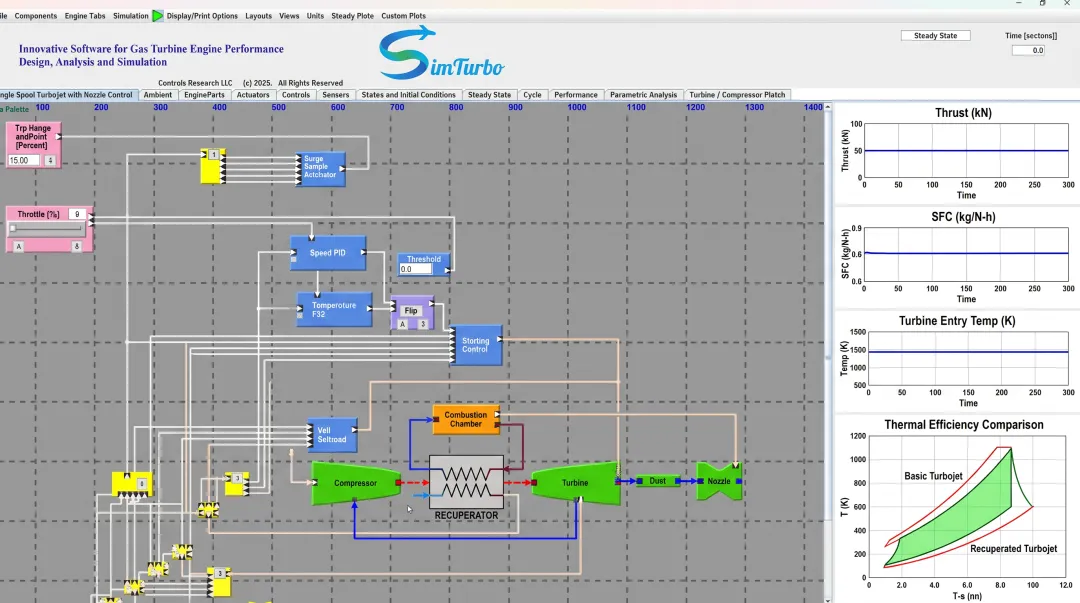This screenshot has height=603, width=1080.
Task: Click the Throttle slider track
Action: (46, 228)
